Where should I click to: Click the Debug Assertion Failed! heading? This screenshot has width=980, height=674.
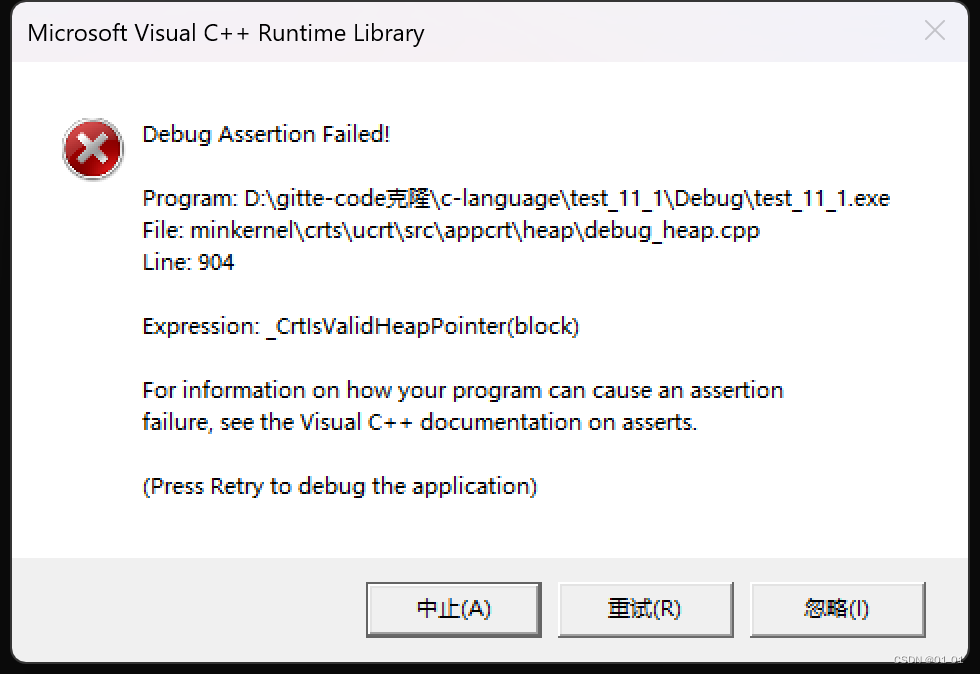[x=266, y=134]
